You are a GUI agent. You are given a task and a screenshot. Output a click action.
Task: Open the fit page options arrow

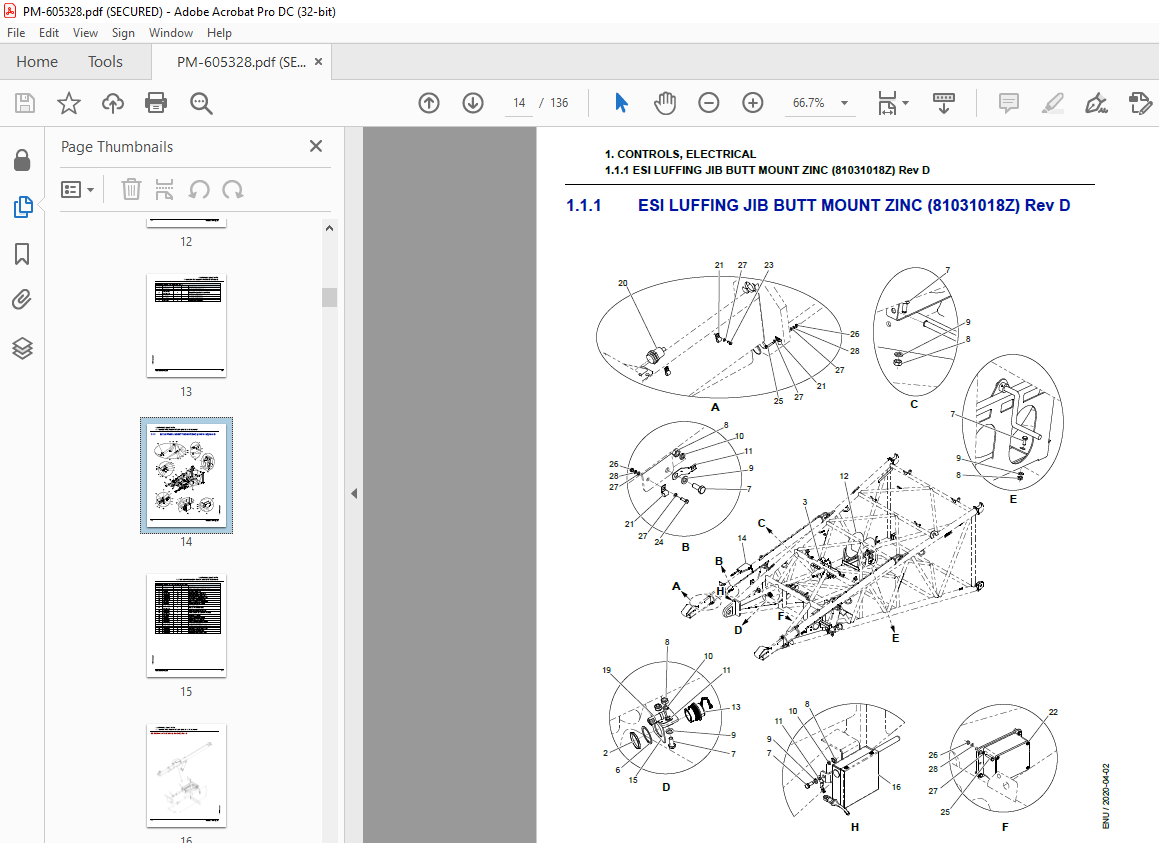906,103
